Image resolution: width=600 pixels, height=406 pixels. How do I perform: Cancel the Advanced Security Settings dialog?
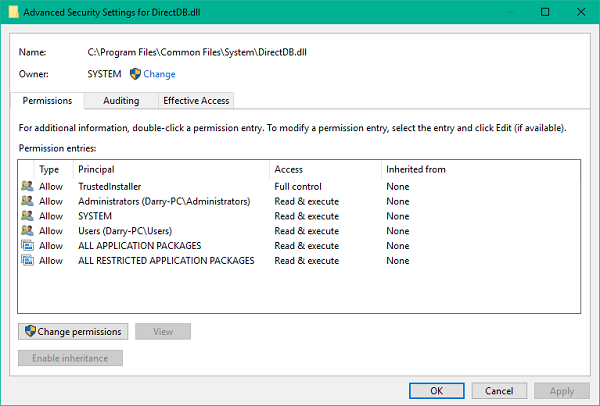(499, 391)
